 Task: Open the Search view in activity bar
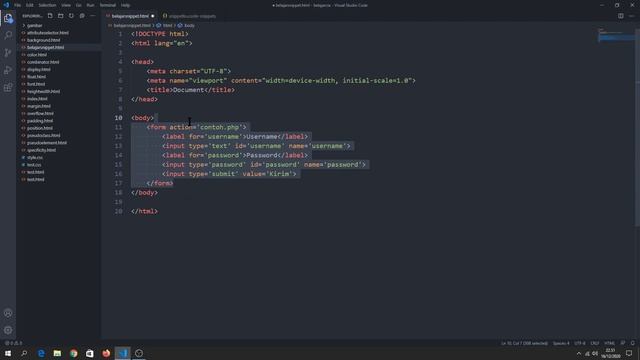[x=8, y=36]
